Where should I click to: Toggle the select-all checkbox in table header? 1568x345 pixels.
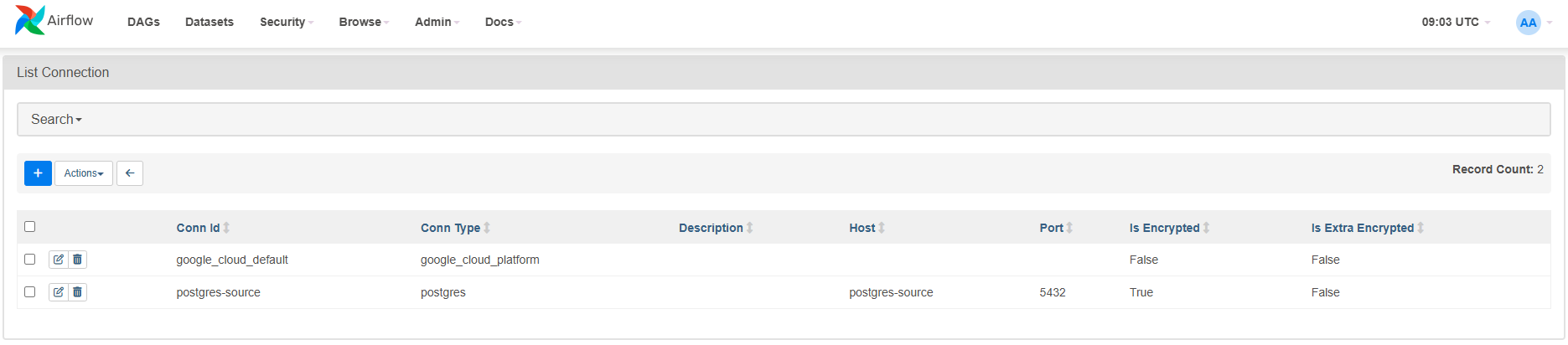click(30, 227)
